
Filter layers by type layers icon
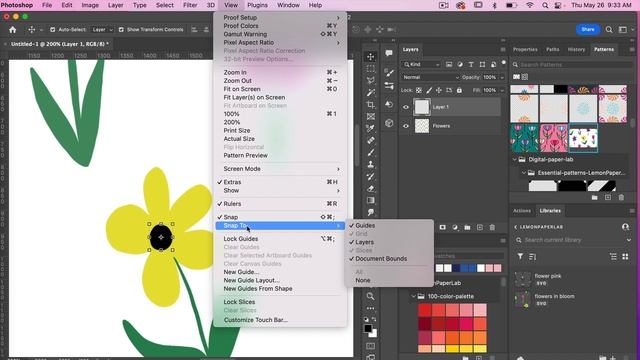pyautogui.click(x=471, y=64)
